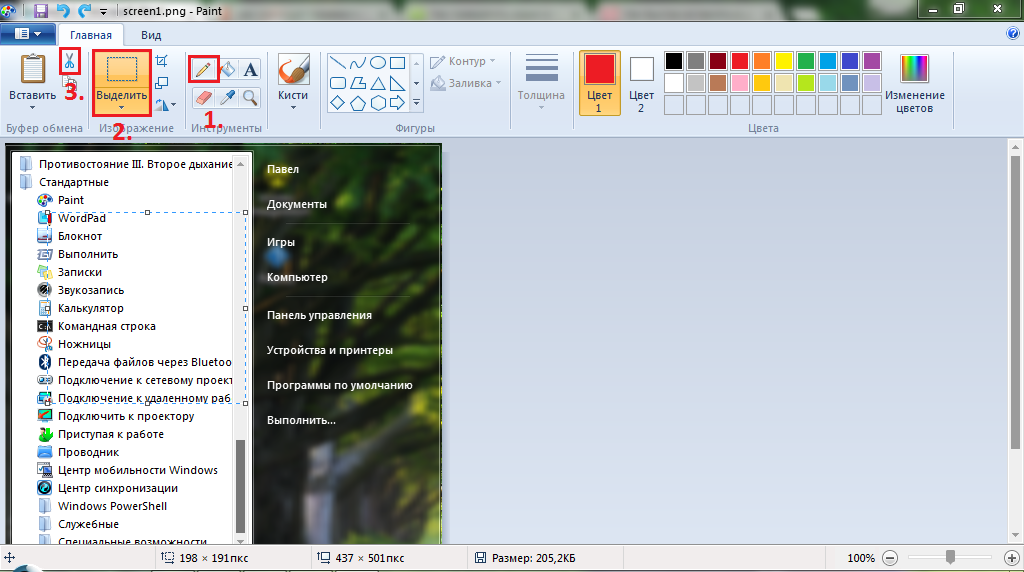Click the Save icon in the title bar
This screenshot has width=1024, height=572.
[41, 10]
